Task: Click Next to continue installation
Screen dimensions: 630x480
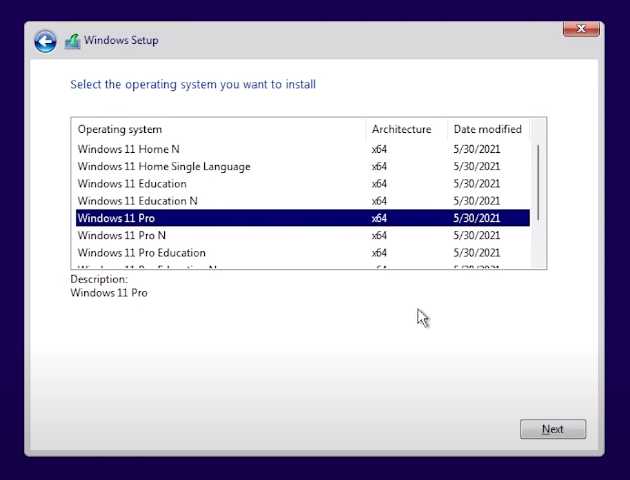Action: [553, 429]
